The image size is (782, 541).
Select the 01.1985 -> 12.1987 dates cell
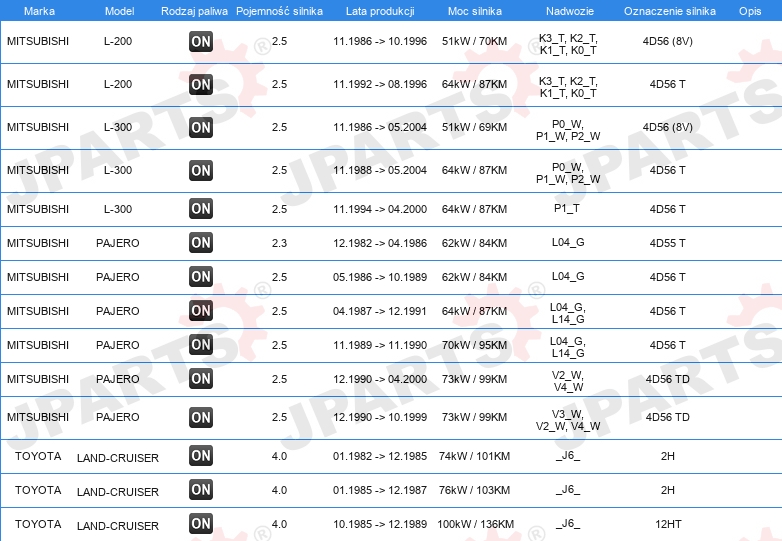(x=380, y=490)
